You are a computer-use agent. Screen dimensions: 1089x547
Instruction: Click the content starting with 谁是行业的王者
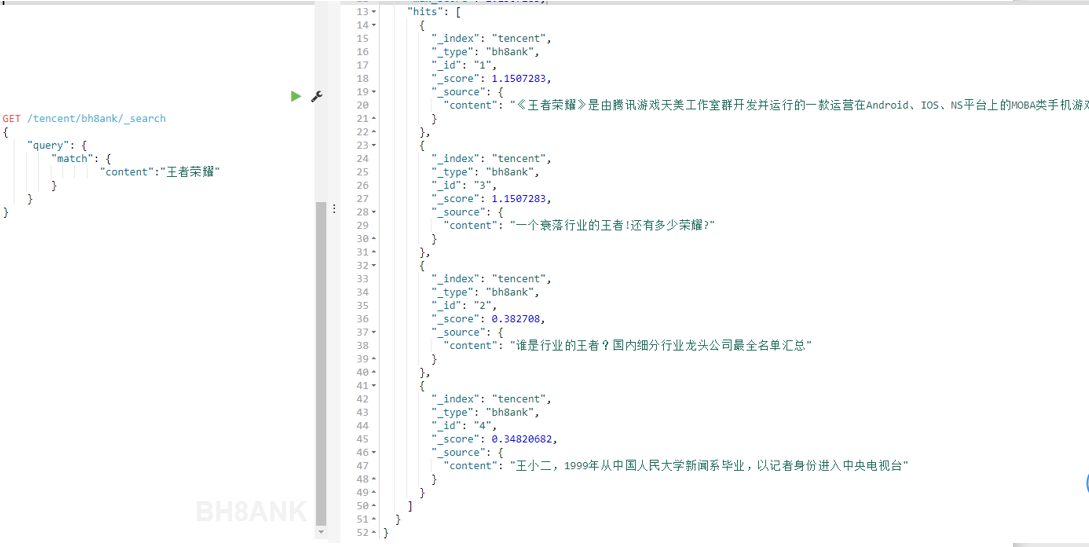pyautogui.click(x=661, y=346)
